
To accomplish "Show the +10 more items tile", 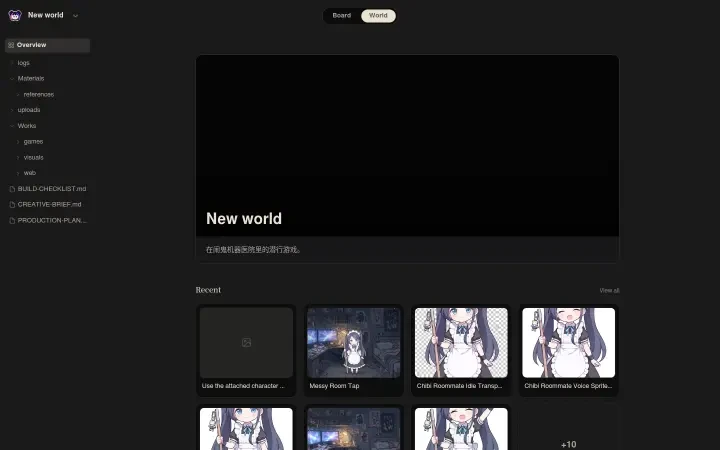I will (x=568, y=429).
